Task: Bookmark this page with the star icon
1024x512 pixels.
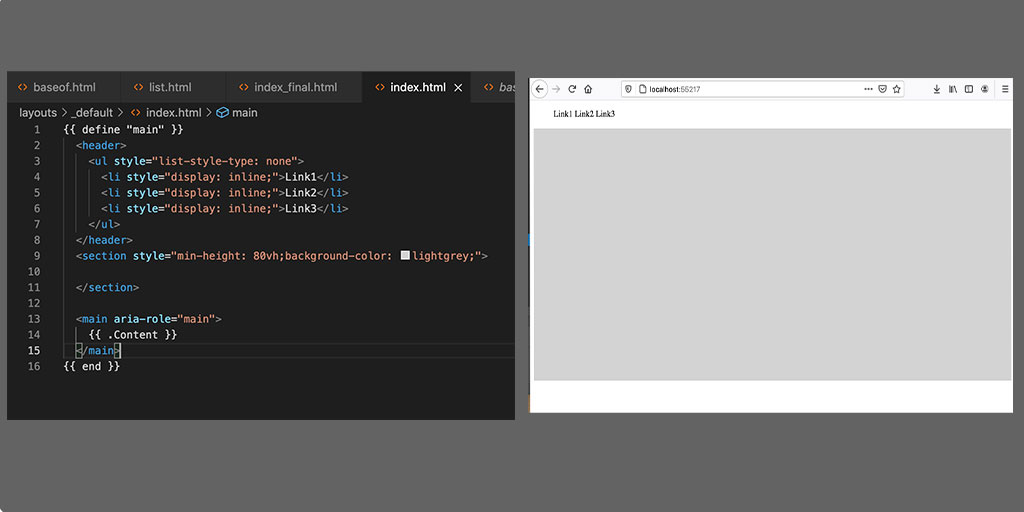Action: (x=897, y=89)
